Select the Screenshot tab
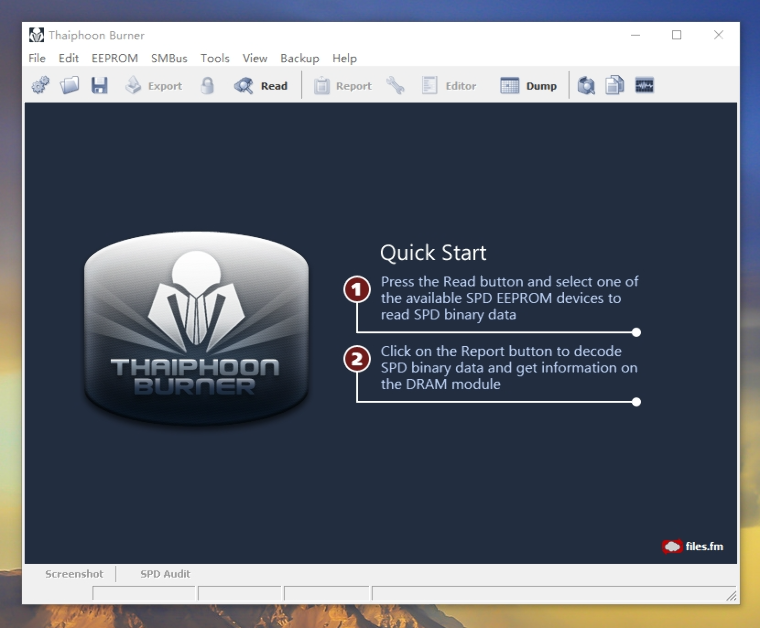Viewport: 760px width, 628px height. tap(74, 574)
